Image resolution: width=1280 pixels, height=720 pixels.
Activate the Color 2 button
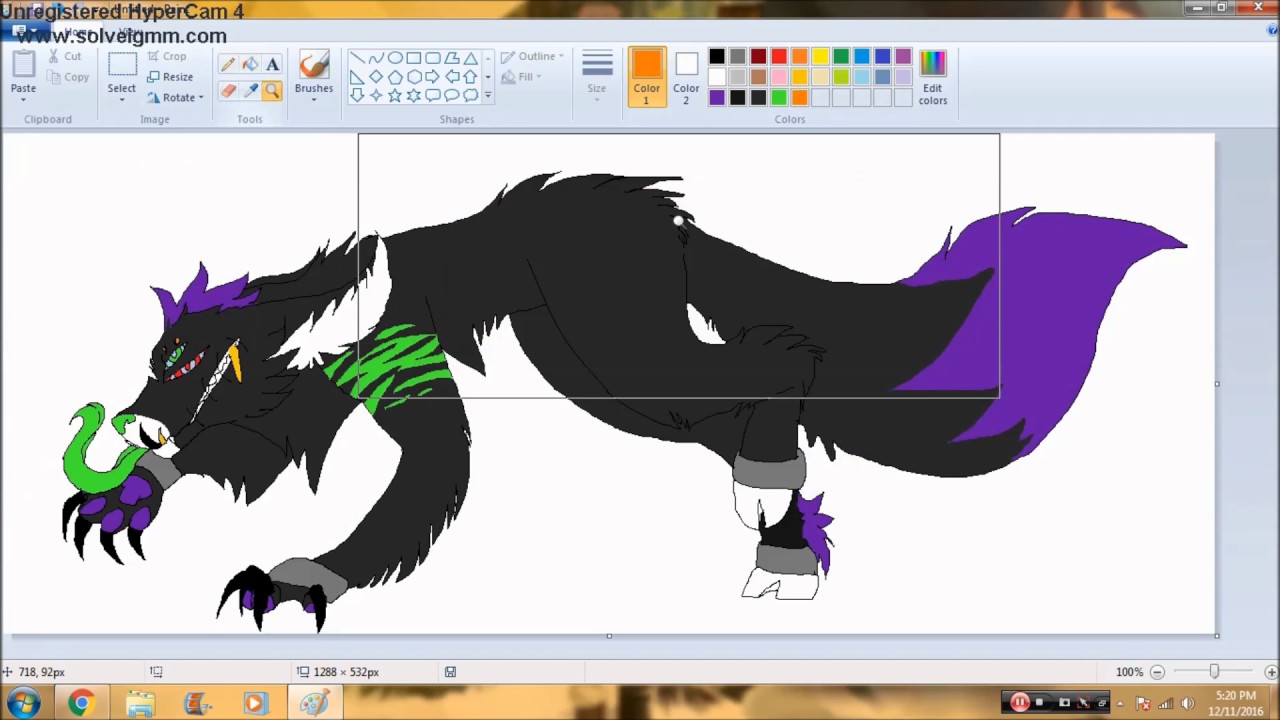(686, 77)
